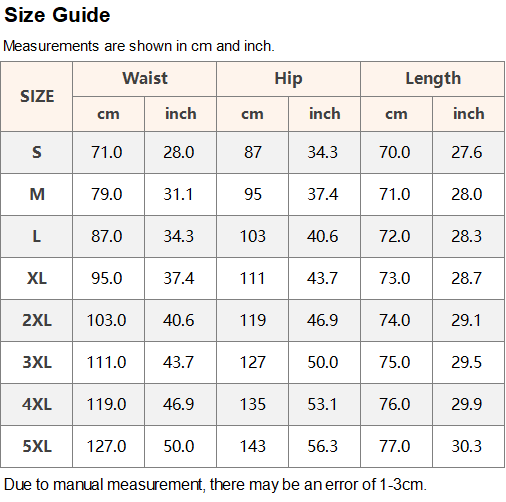Click waist value 71.0 cm
506x502 pixels.
point(107,152)
